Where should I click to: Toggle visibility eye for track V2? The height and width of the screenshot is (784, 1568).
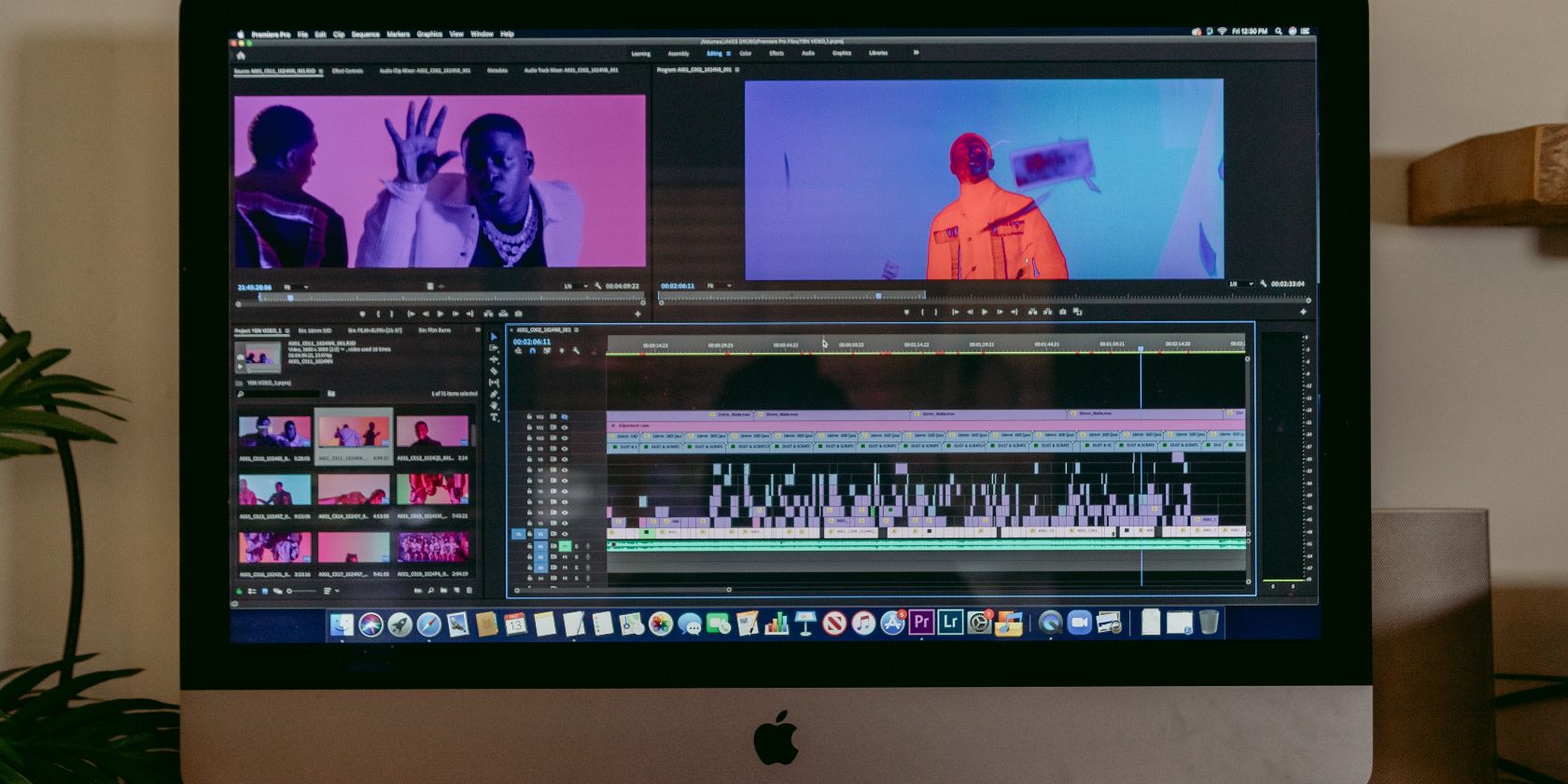[565, 523]
